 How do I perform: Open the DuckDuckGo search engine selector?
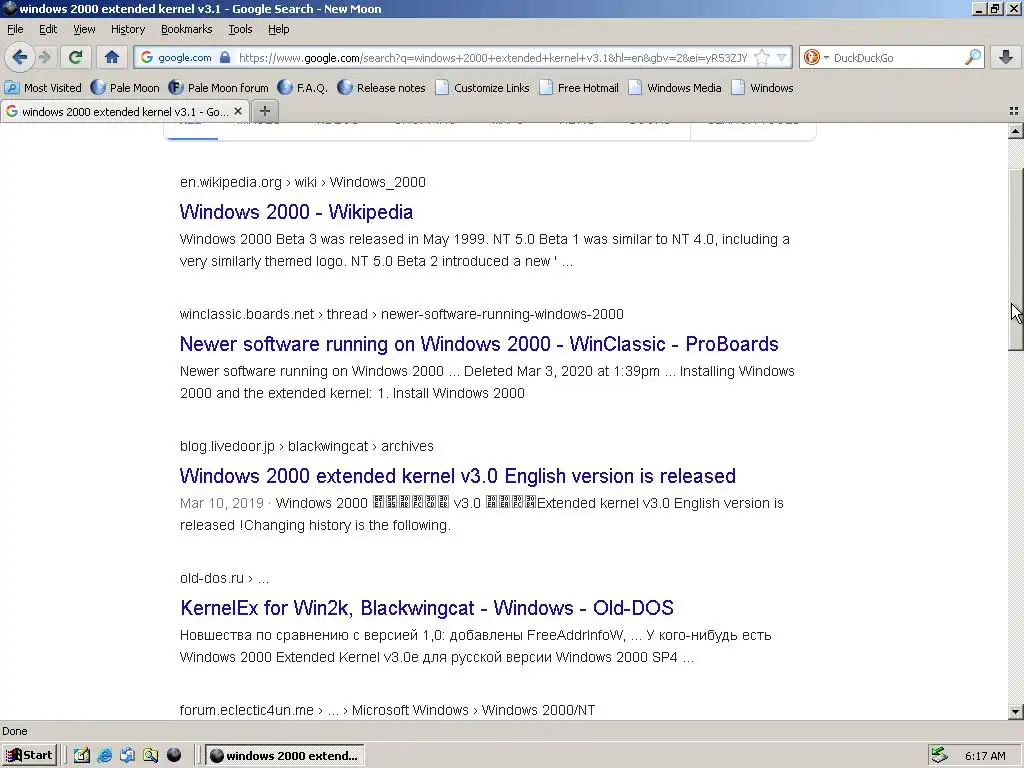tap(814, 57)
